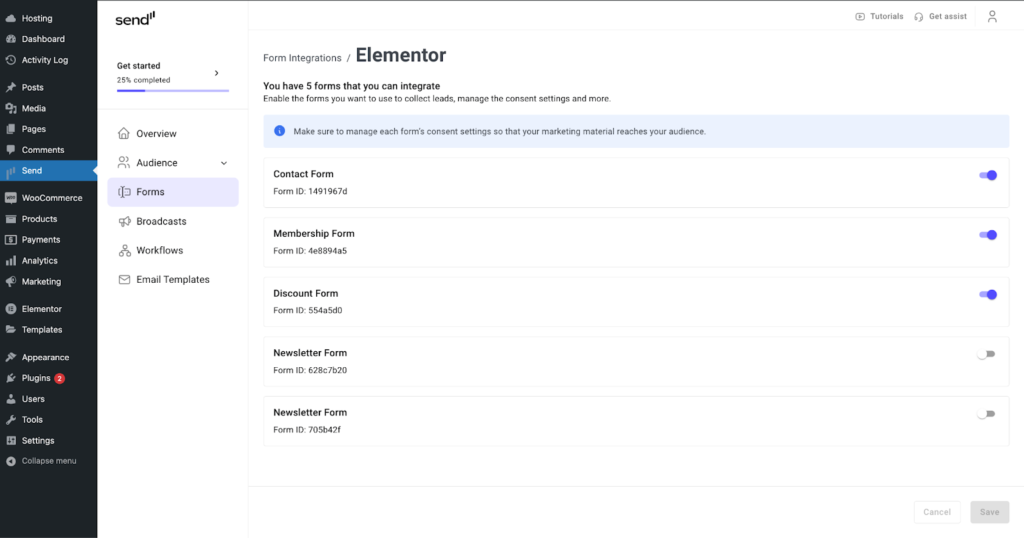Click the Hosting cloud icon
The width and height of the screenshot is (1024, 538).
point(10,18)
